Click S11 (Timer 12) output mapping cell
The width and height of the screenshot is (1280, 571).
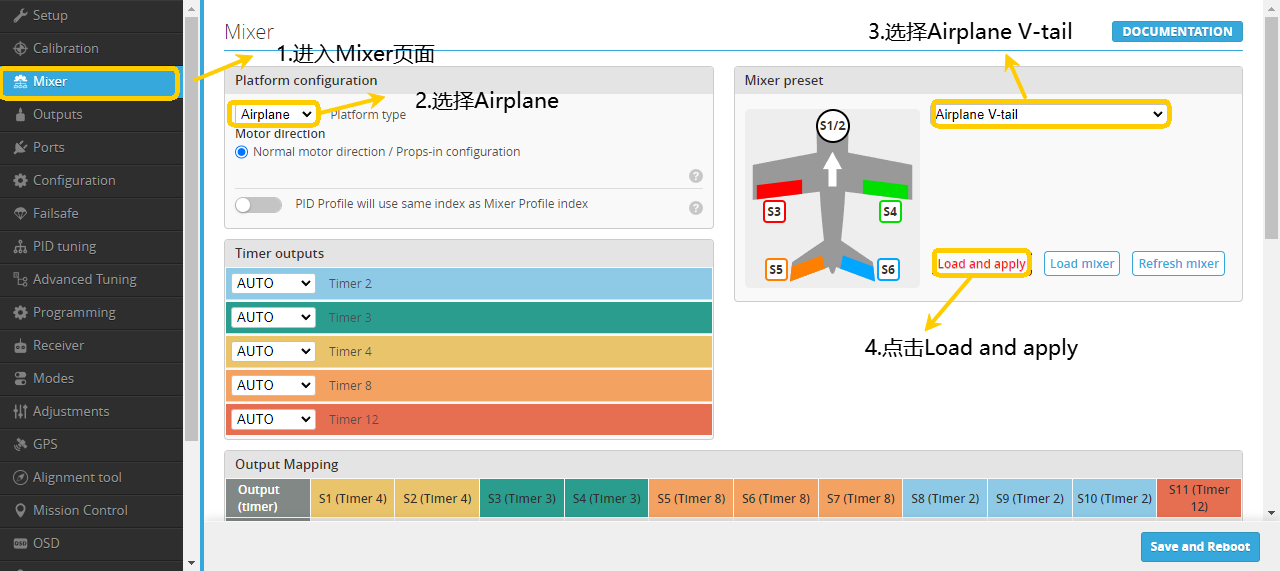coord(1199,499)
